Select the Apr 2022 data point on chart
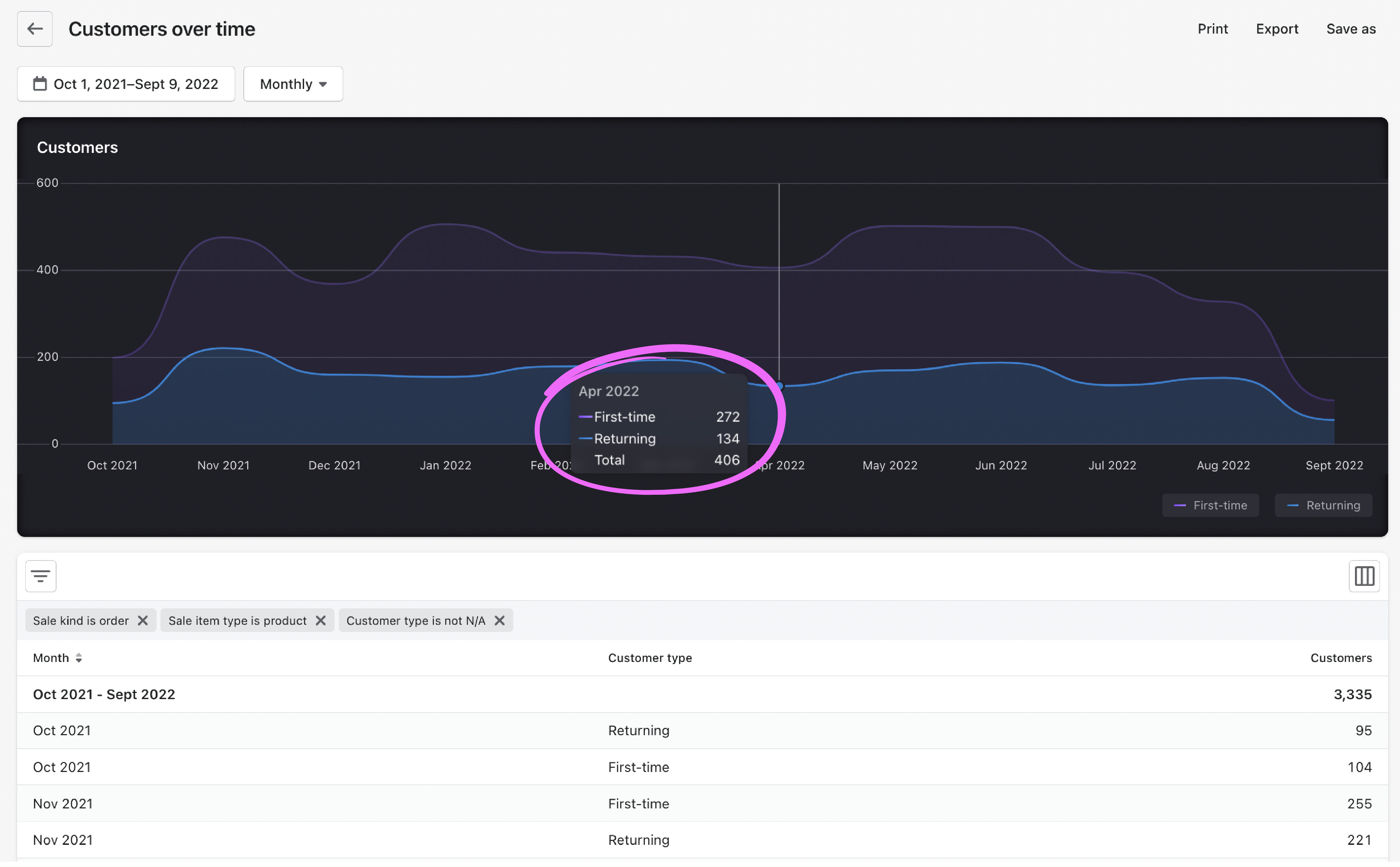Image resolution: width=1400 pixels, height=867 pixels. click(x=780, y=386)
